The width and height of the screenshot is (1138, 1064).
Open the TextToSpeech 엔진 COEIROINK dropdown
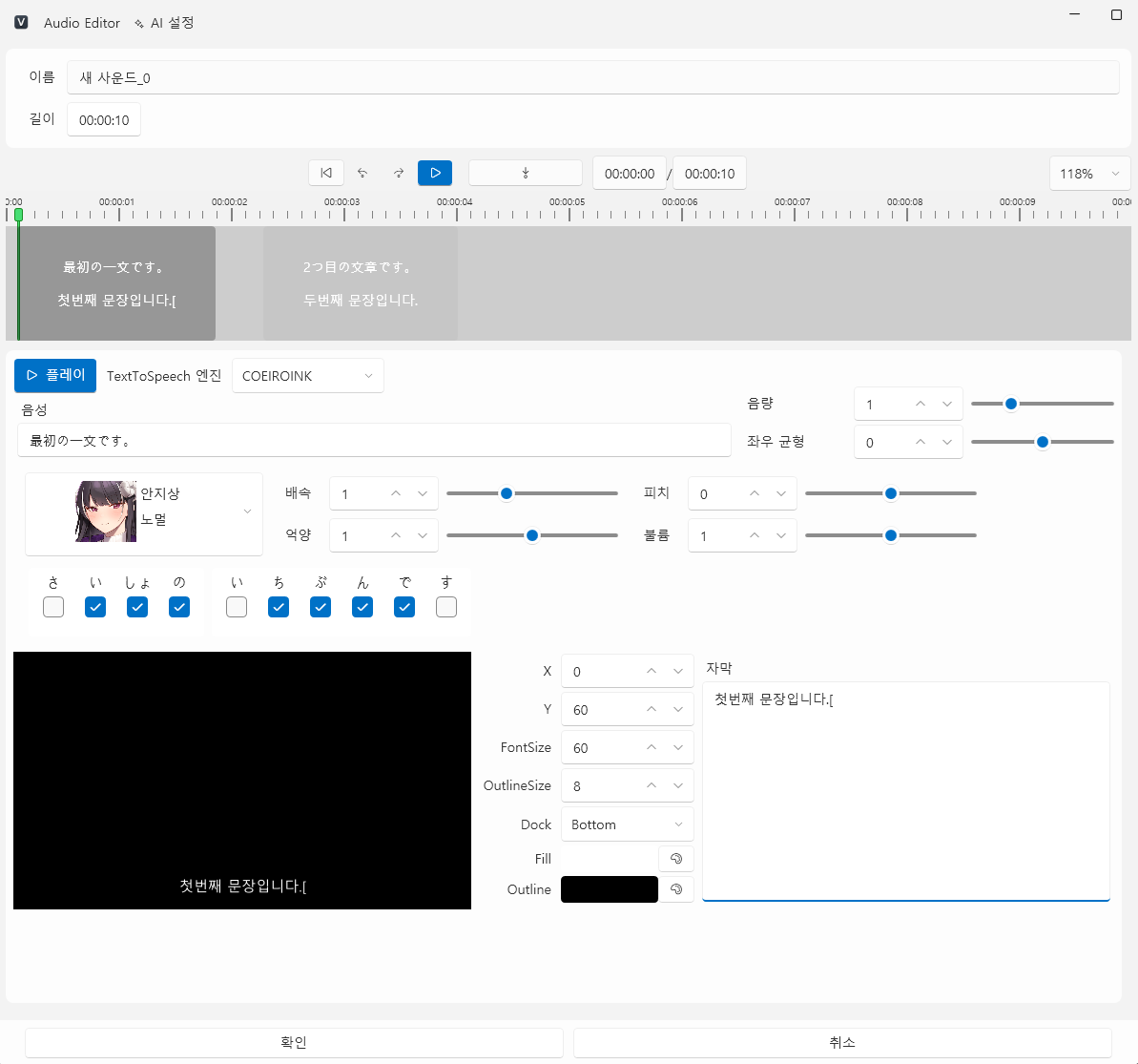pyautogui.click(x=307, y=375)
